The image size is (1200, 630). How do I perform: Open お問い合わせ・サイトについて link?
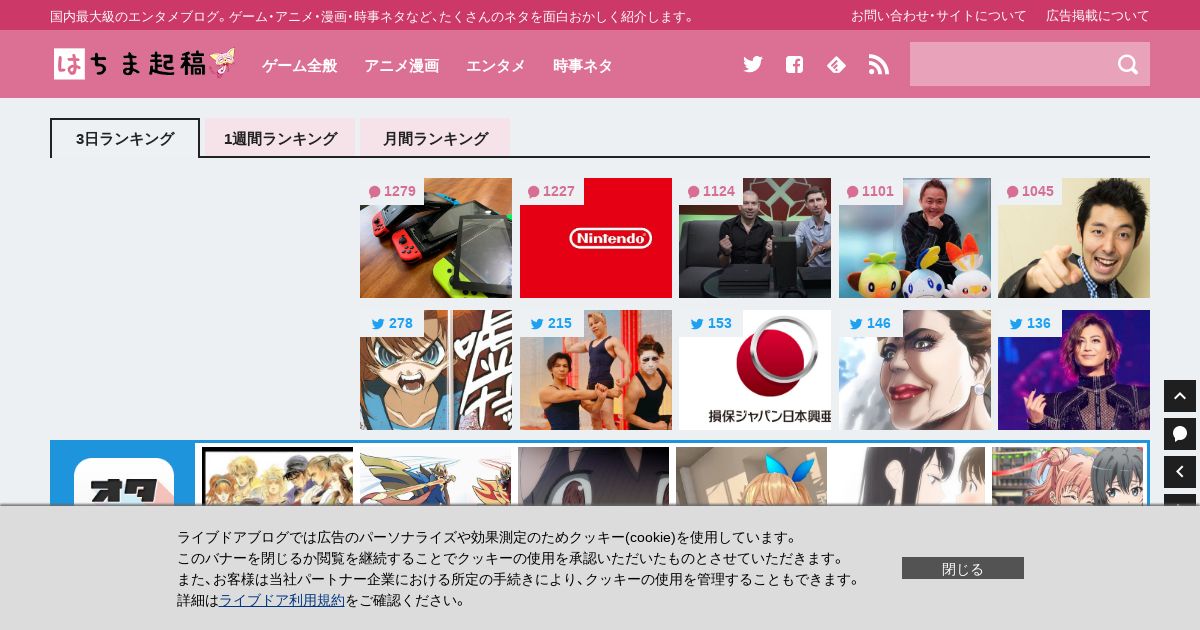938,15
